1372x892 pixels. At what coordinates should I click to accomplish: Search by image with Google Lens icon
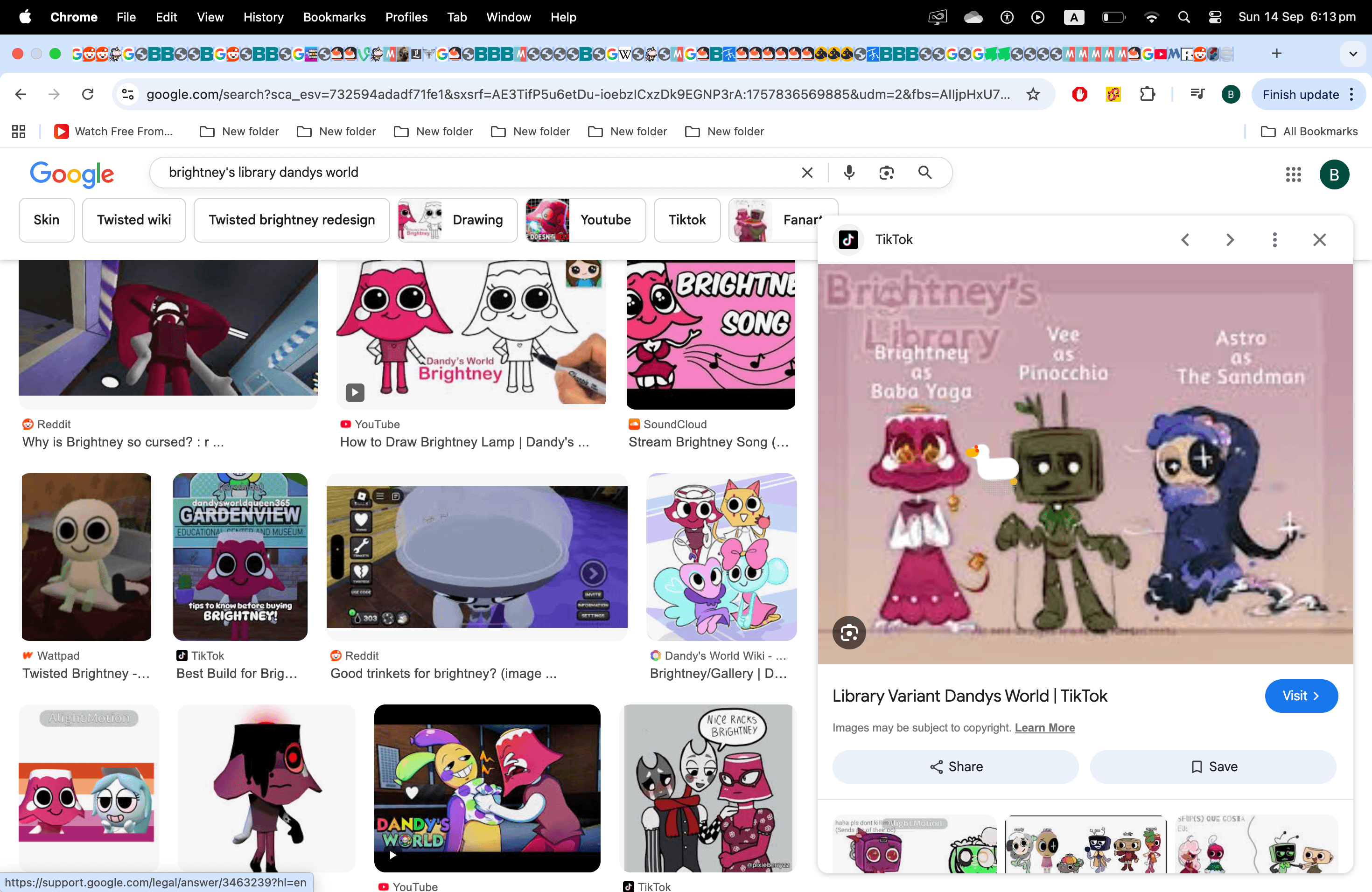click(x=887, y=172)
